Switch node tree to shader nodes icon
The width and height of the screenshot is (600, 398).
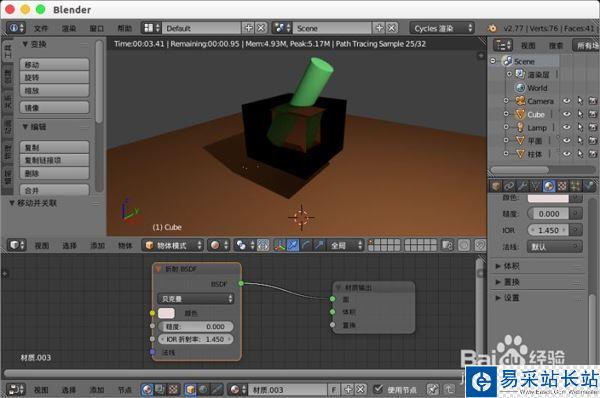pyautogui.click(x=147, y=390)
